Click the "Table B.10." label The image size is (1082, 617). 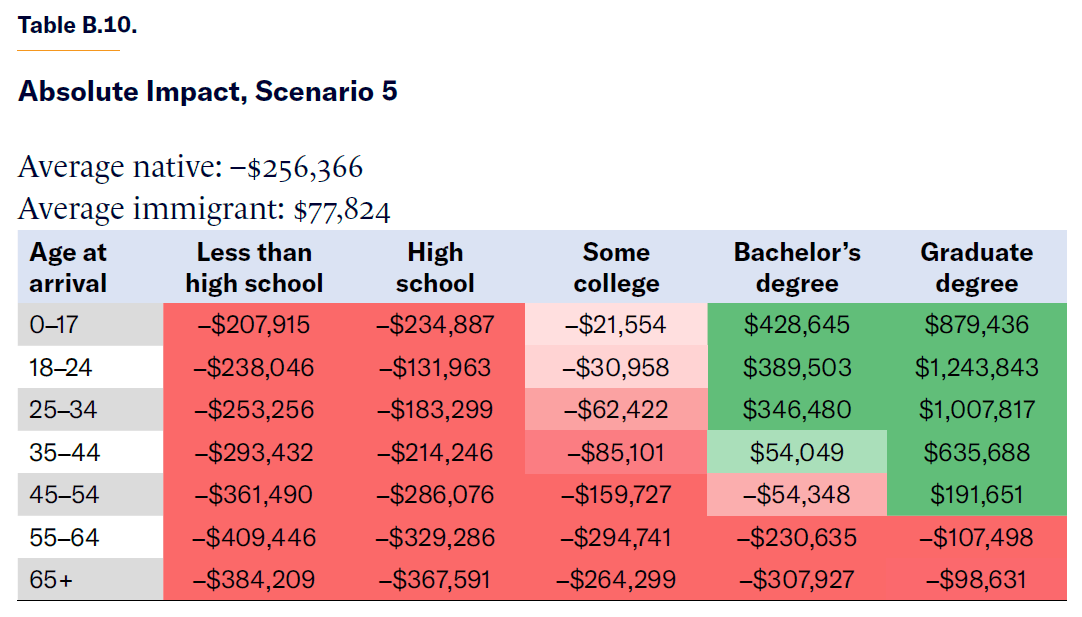tap(77, 25)
